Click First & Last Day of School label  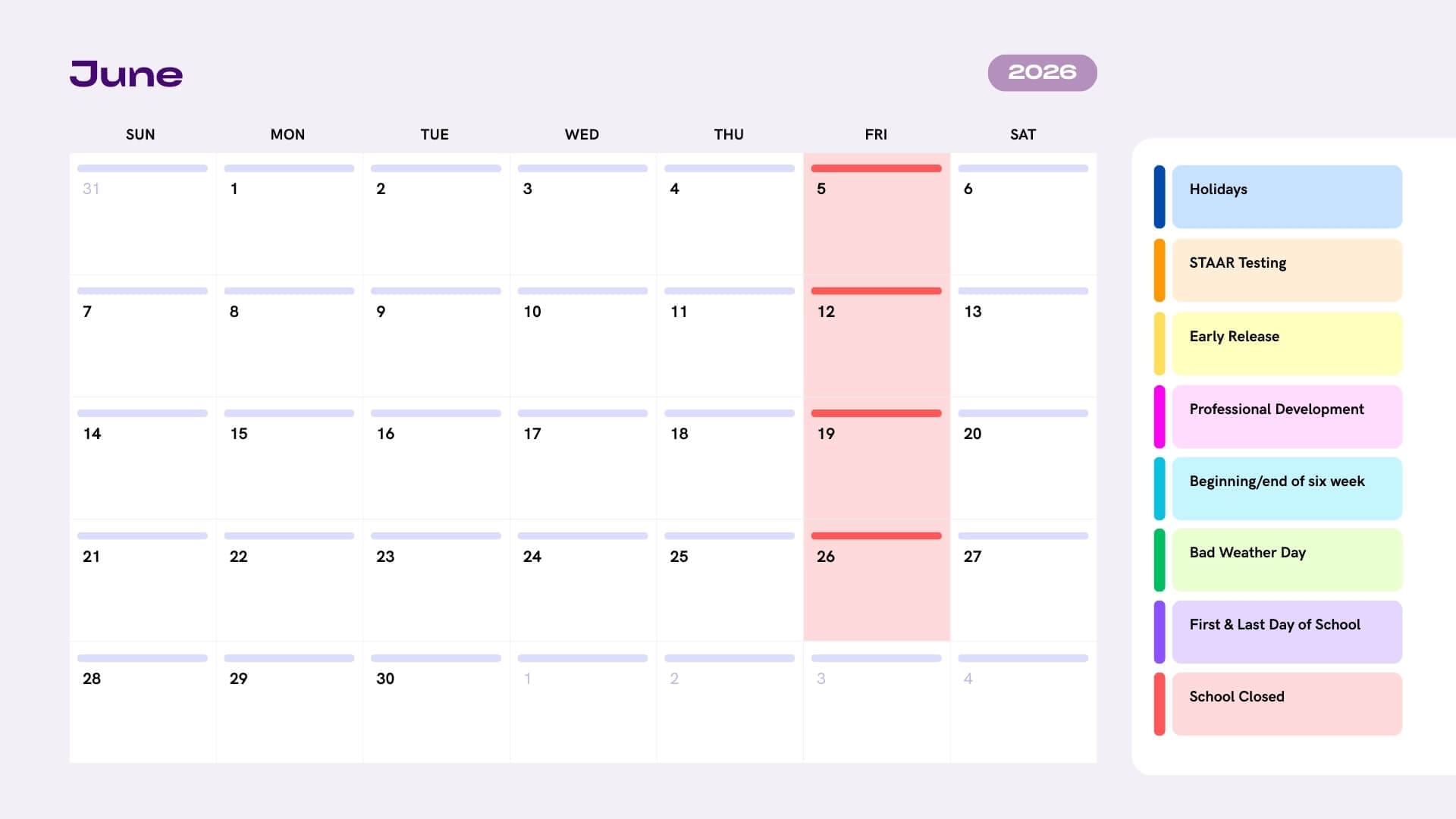pyautogui.click(x=1275, y=625)
